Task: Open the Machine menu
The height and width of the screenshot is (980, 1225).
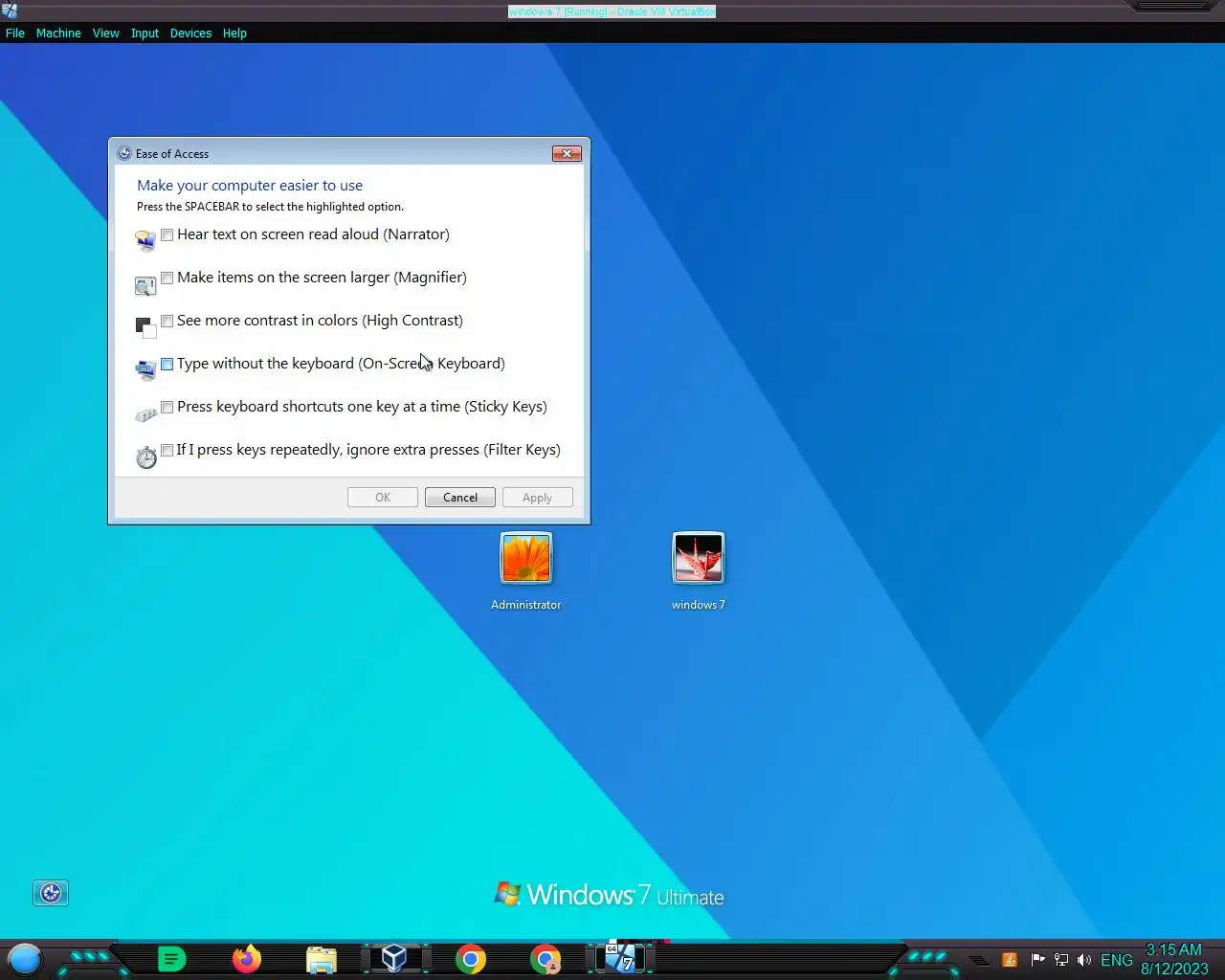Action: [58, 33]
